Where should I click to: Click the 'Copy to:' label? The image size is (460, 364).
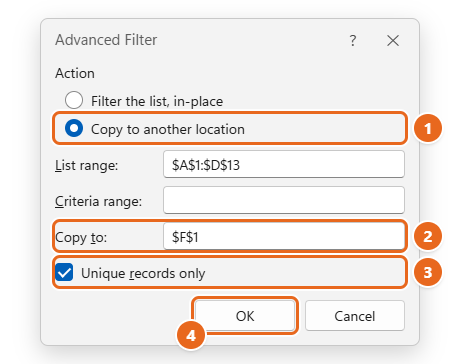click(81, 238)
